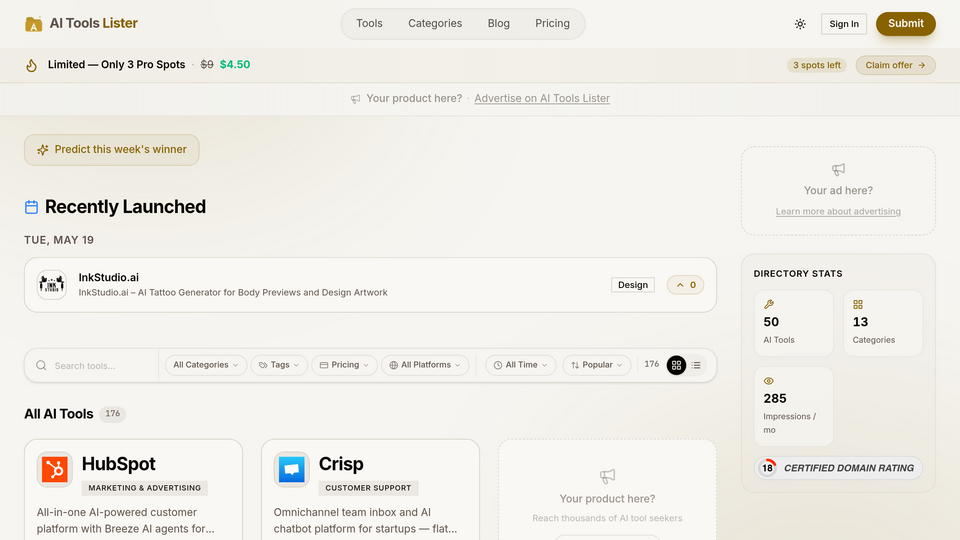The width and height of the screenshot is (960, 540).
Task: Click the CUSTOMER SUPPORT tag
Action: [x=368, y=488]
